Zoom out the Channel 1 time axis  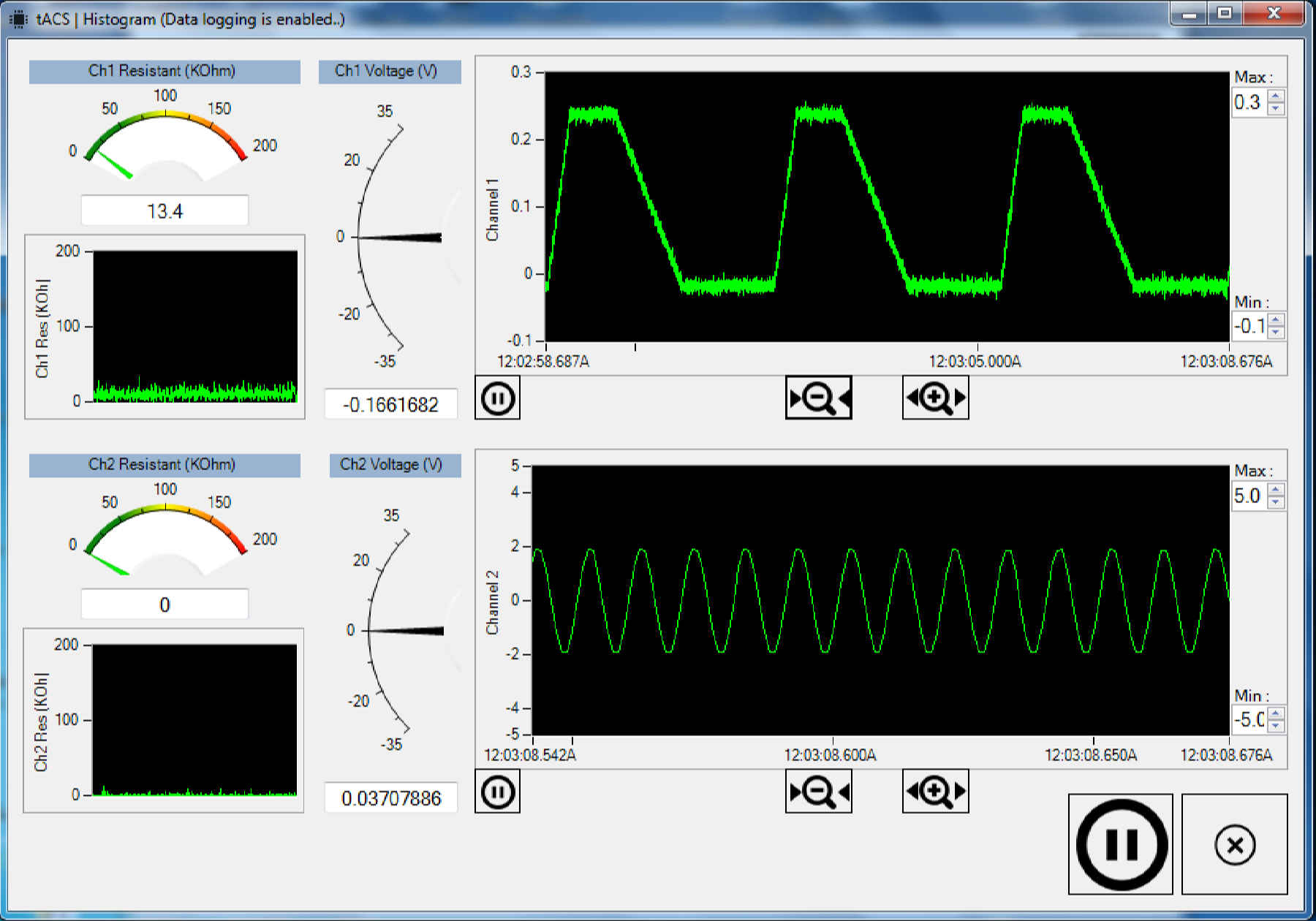point(818,398)
